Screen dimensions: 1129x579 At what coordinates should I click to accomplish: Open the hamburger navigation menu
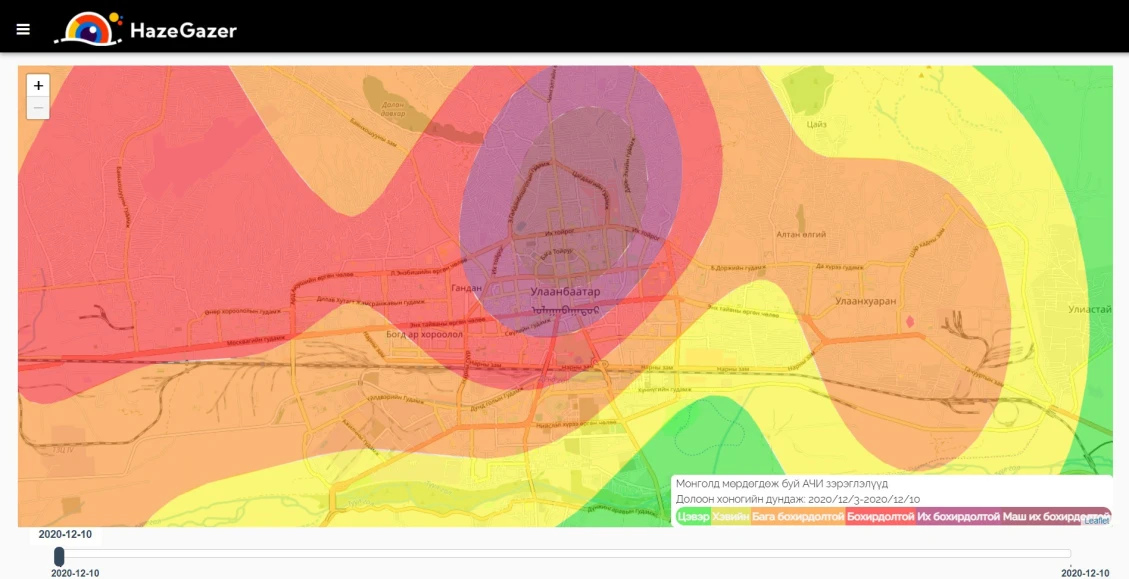point(23,30)
